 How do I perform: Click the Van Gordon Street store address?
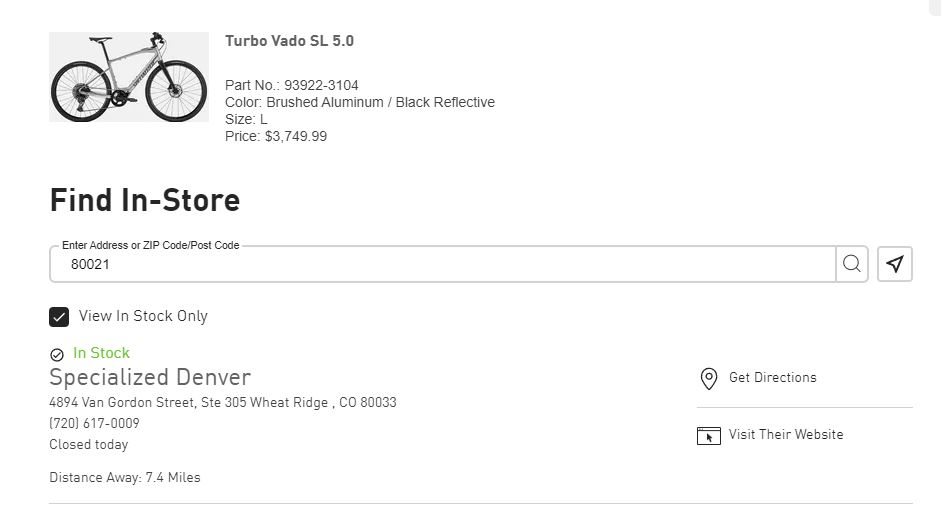(x=222, y=403)
